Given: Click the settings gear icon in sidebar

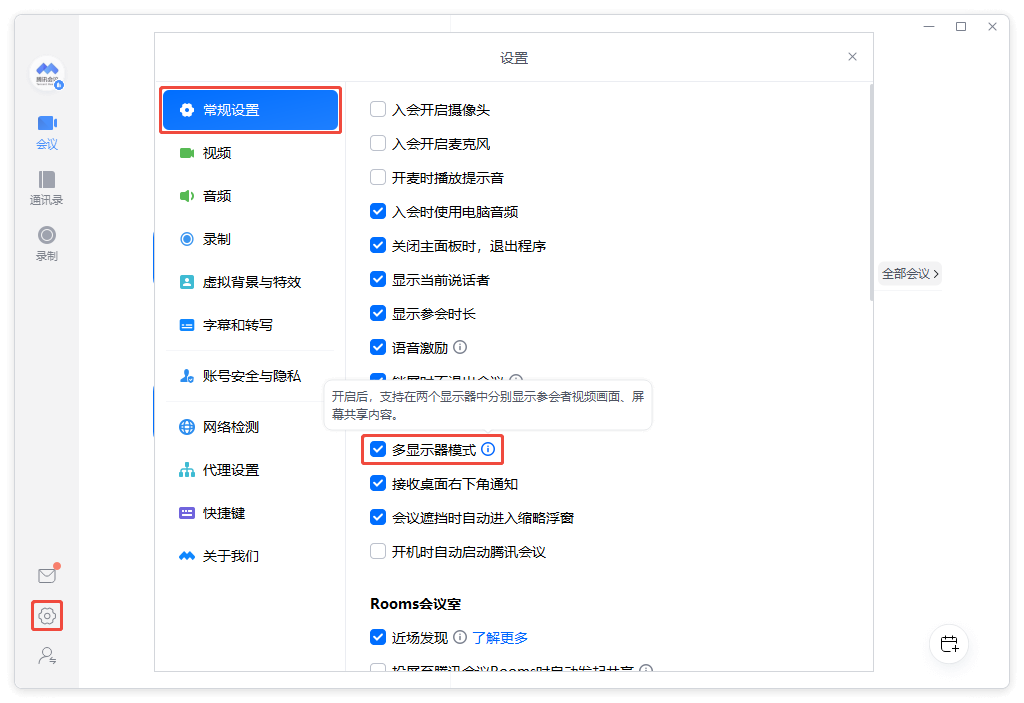Looking at the screenshot, I should (47, 615).
